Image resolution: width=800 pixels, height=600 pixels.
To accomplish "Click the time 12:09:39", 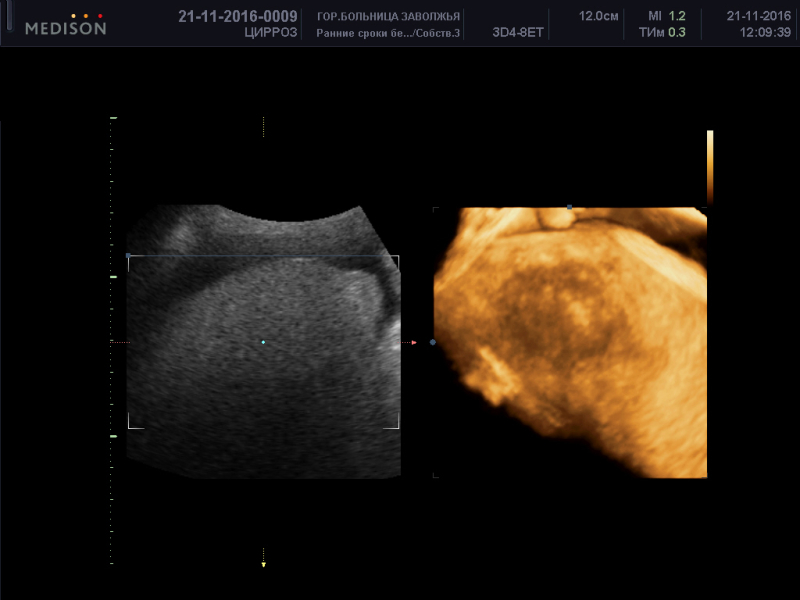I will [x=765, y=33].
